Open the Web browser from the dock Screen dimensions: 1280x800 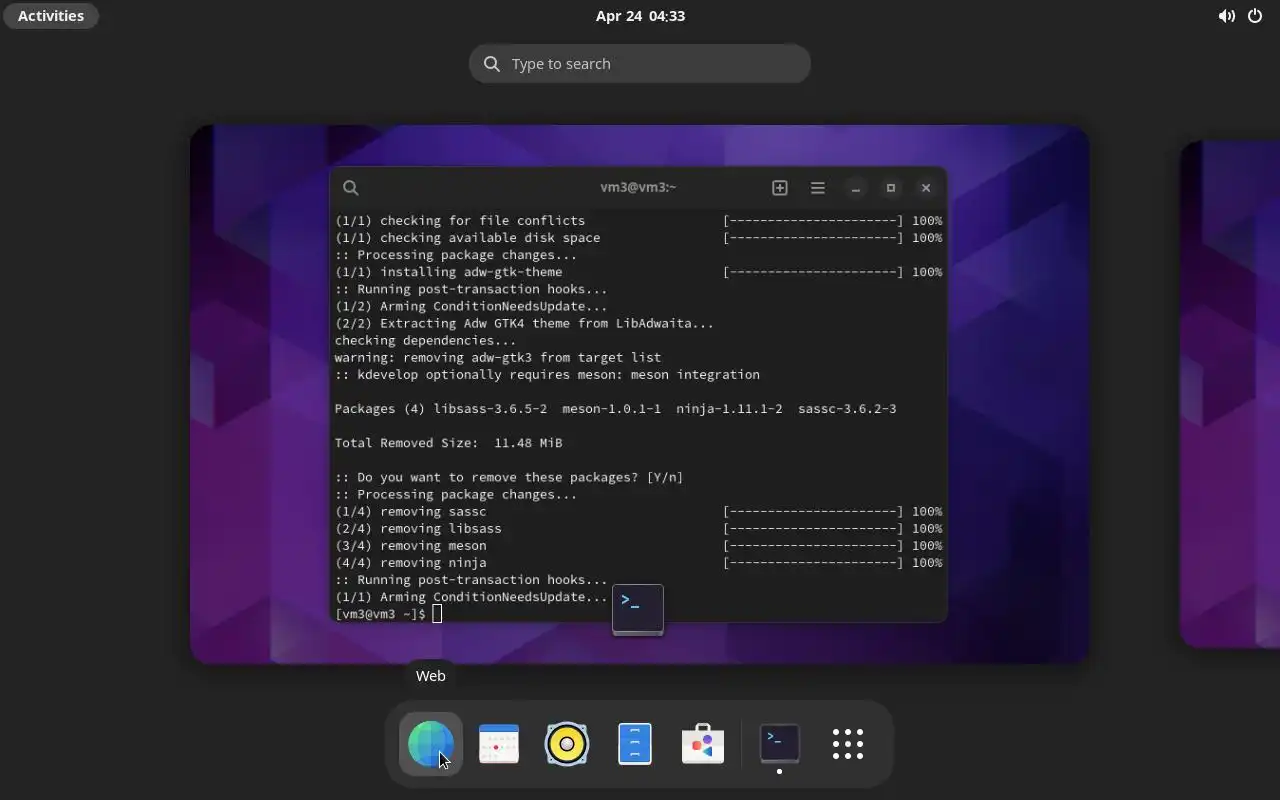(431, 744)
